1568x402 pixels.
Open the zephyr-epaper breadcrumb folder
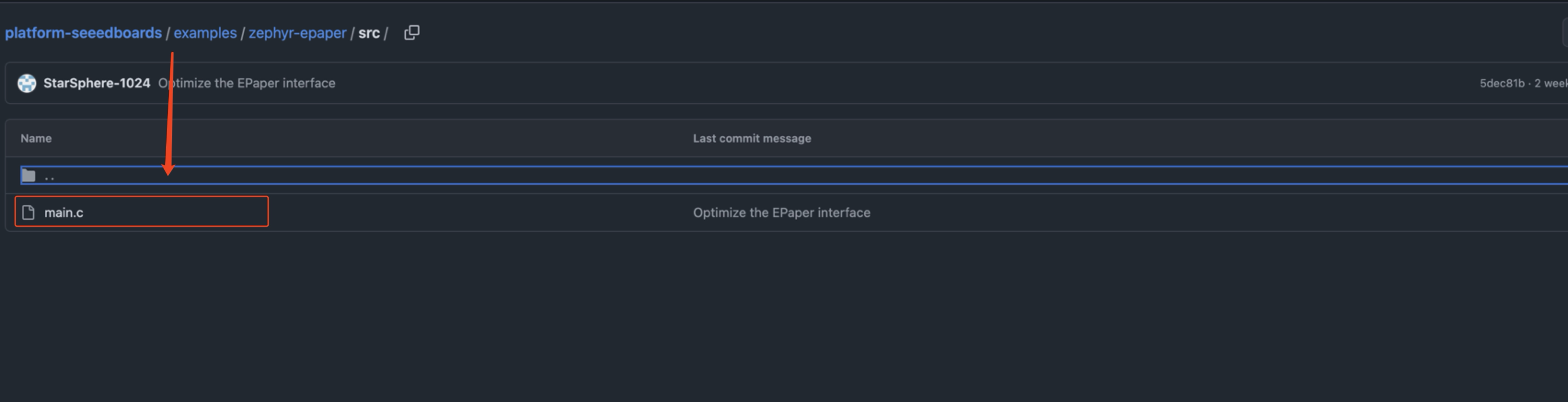297,33
